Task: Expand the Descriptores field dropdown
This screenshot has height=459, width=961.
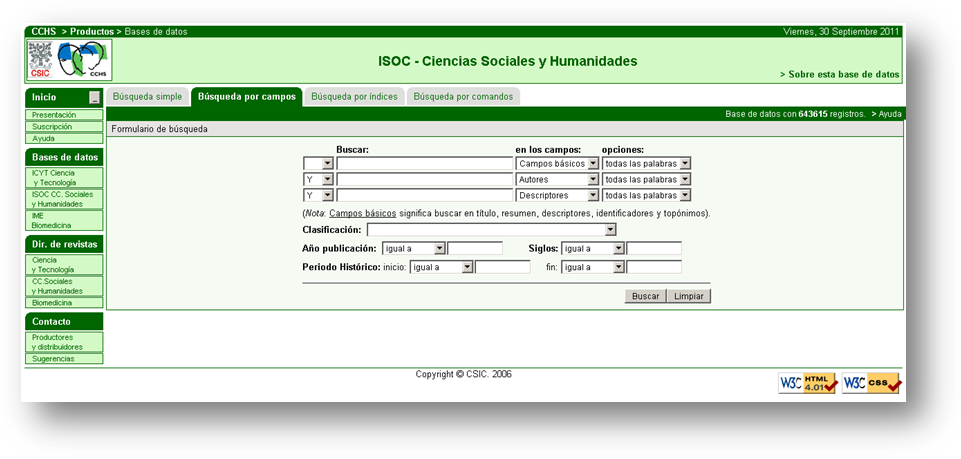Action: pyautogui.click(x=557, y=195)
